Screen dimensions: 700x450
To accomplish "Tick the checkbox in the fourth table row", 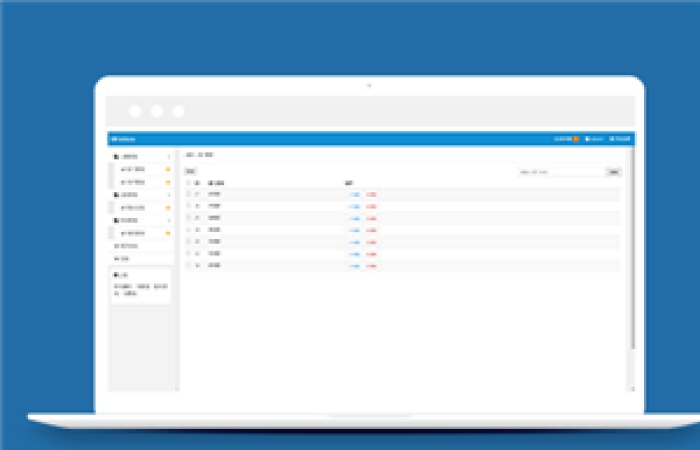I will click(x=188, y=230).
